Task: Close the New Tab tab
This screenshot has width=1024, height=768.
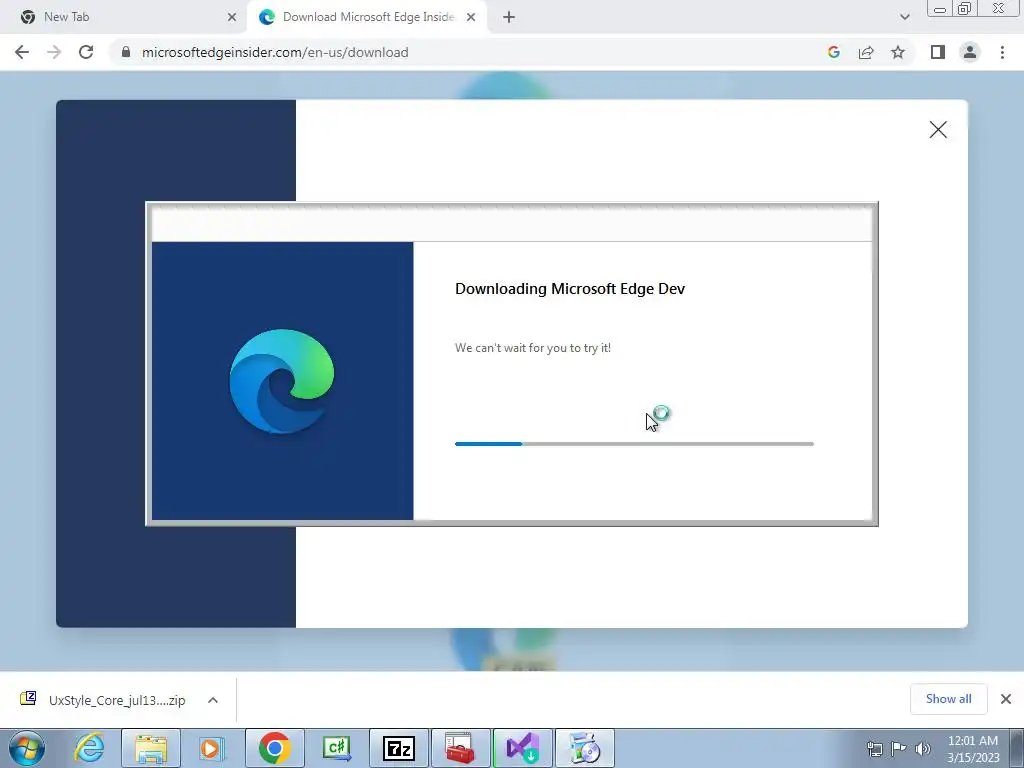Action: click(x=232, y=18)
